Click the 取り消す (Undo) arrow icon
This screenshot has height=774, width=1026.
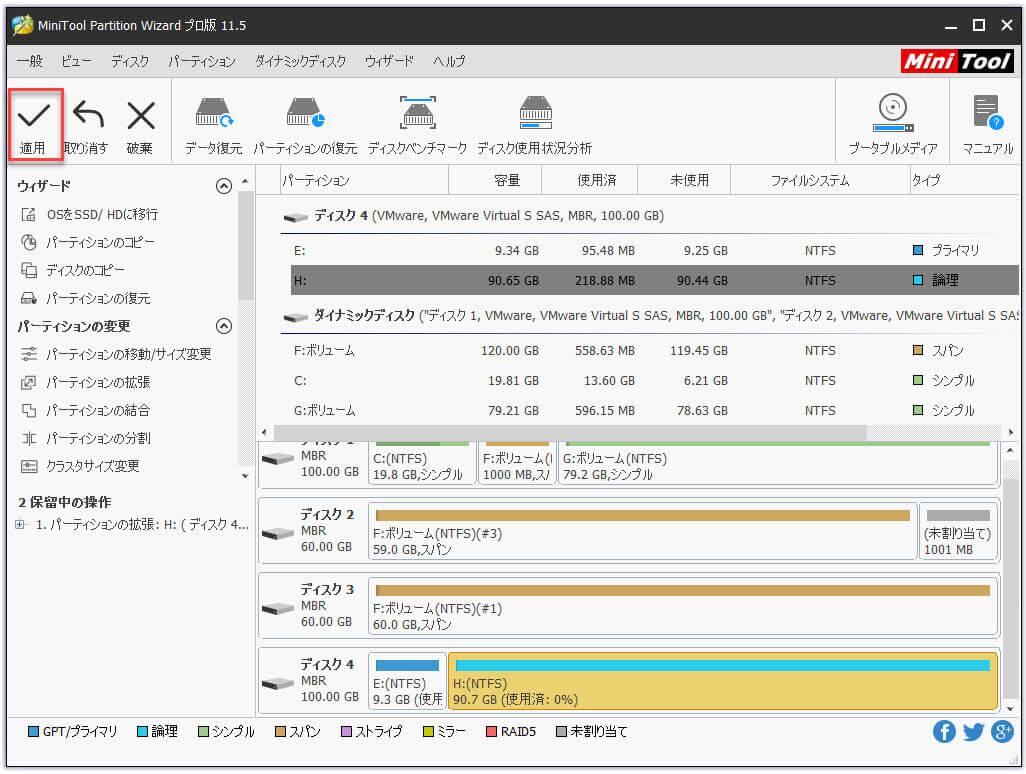click(x=86, y=116)
